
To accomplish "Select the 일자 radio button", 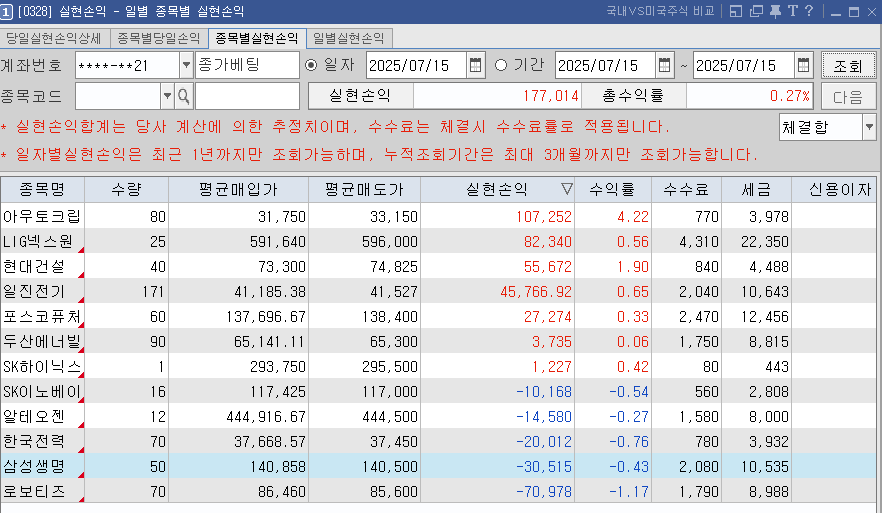I will (x=311, y=66).
